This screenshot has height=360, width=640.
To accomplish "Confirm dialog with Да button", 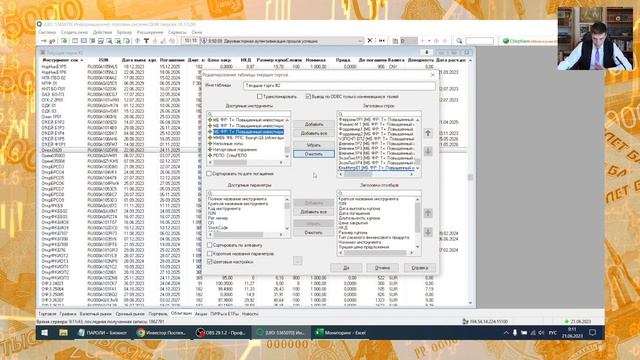I will coord(346,268).
